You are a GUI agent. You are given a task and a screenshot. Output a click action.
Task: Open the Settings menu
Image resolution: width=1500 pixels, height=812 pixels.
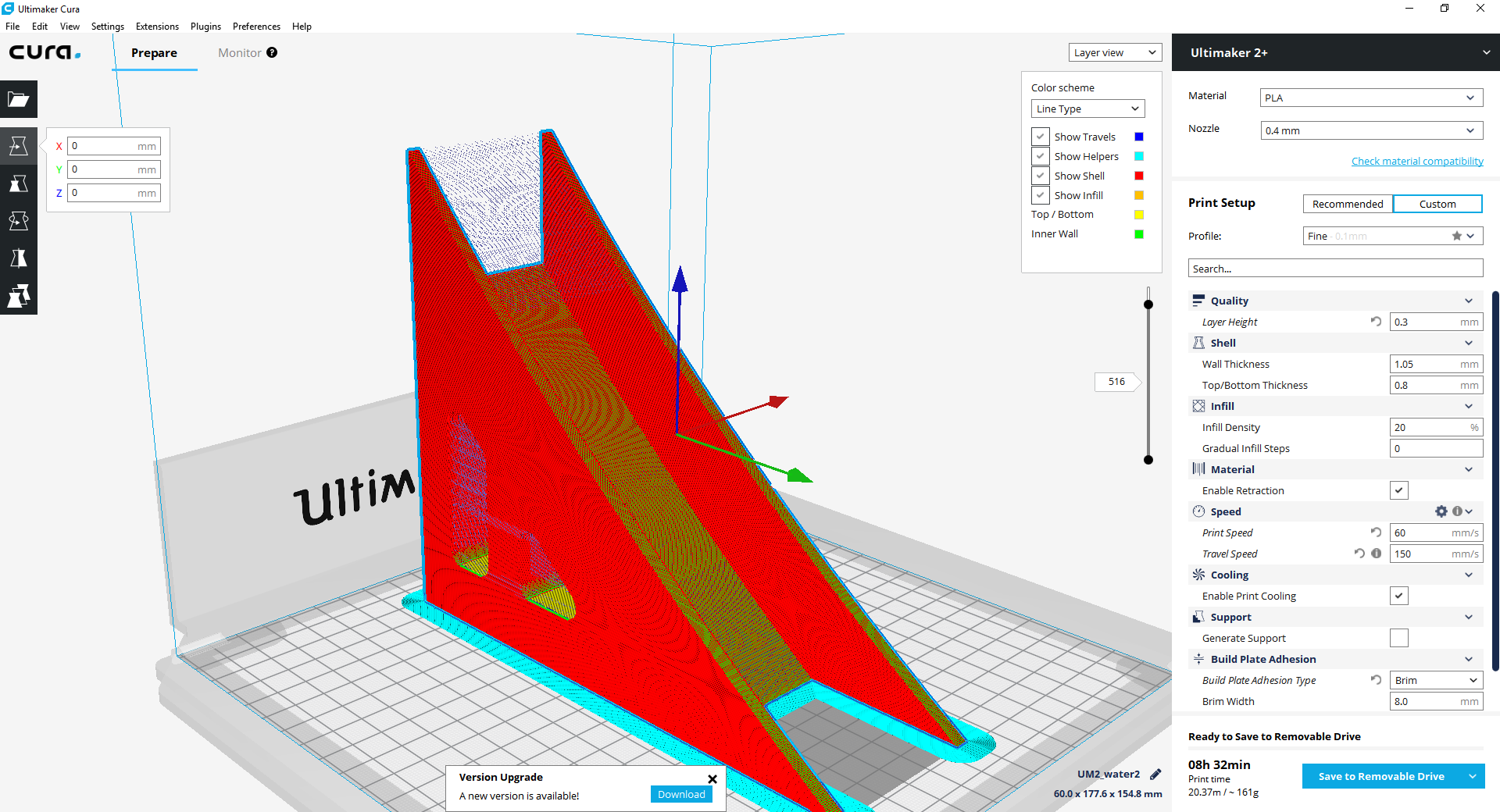(108, 26)
